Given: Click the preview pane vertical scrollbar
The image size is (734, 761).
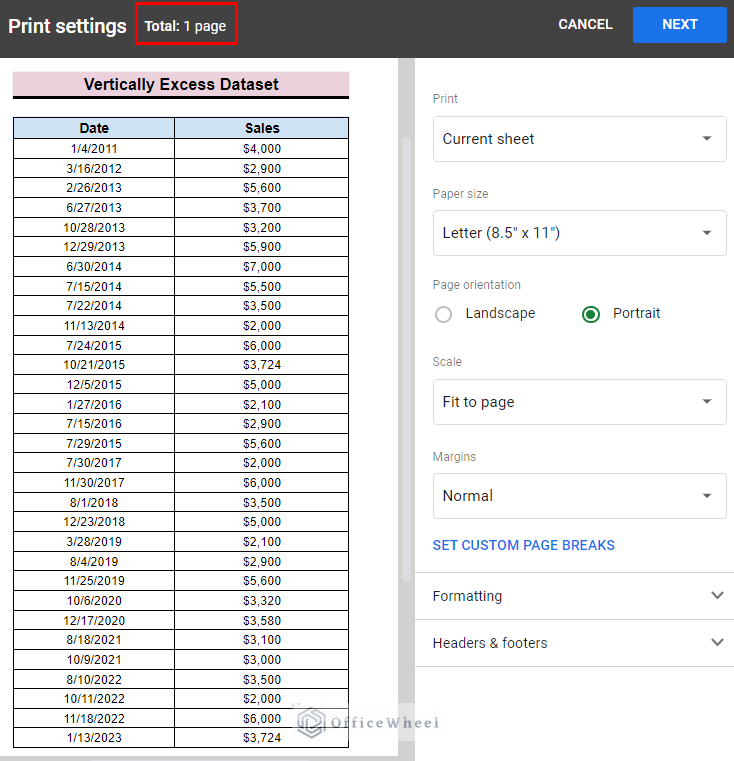Looking at the screenshot, I should click(x=406, y=360).
